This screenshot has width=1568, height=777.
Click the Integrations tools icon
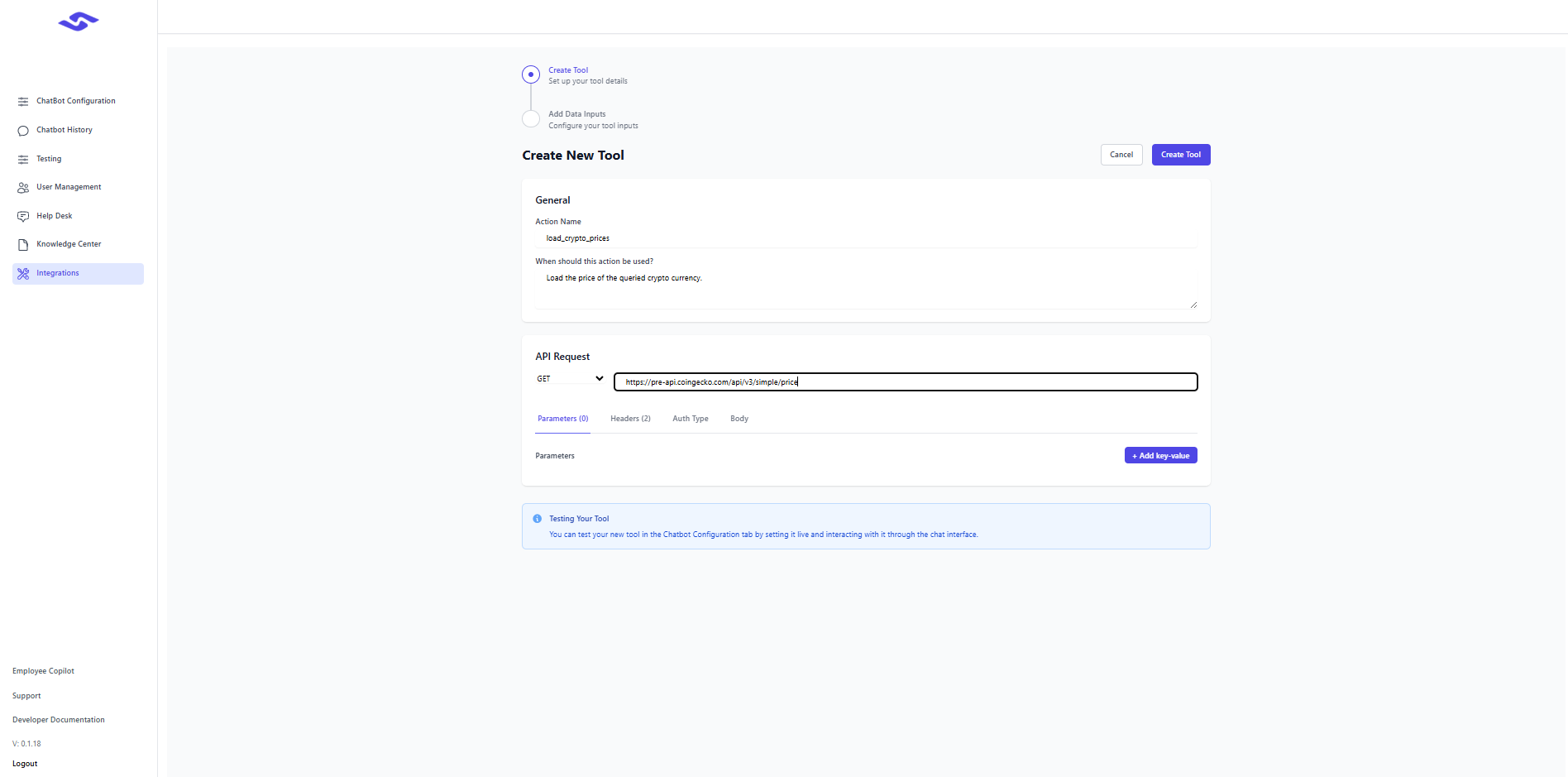23,274
